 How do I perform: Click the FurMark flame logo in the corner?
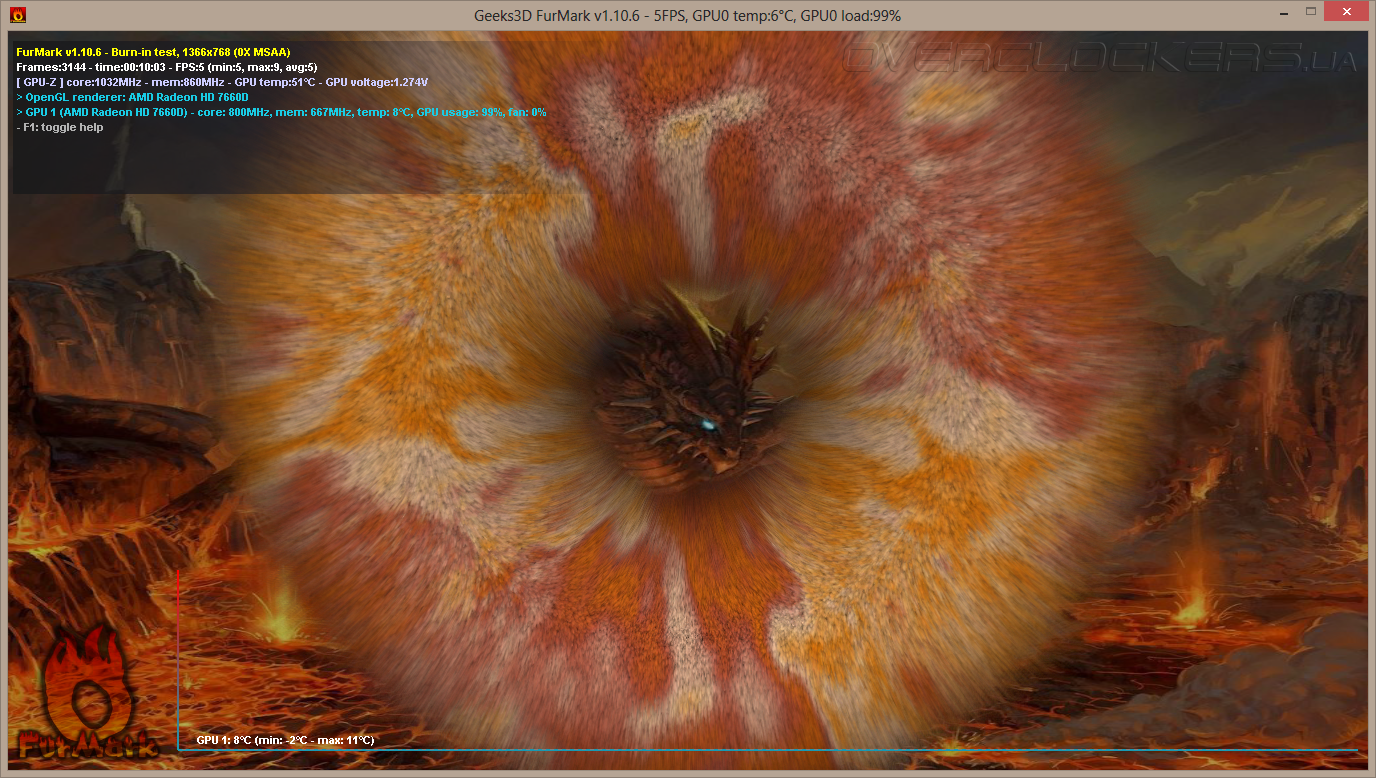click(87, 693)
